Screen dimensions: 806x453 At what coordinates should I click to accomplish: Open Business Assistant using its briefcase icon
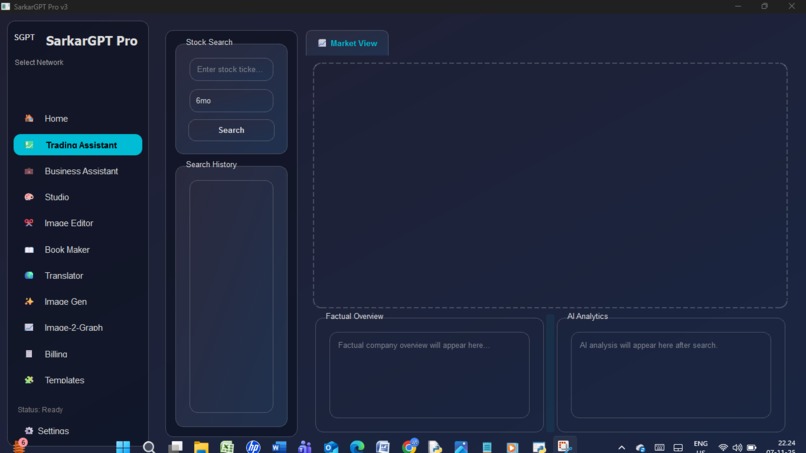point(29,171)
